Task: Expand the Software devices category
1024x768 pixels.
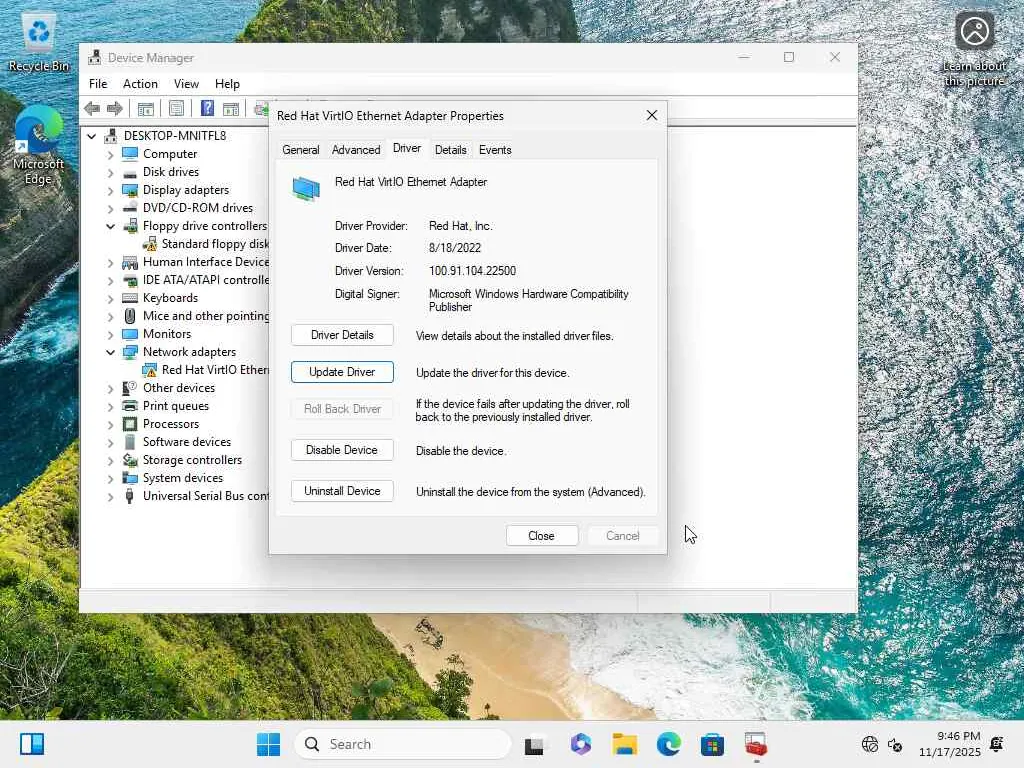Action: (110, 442)
